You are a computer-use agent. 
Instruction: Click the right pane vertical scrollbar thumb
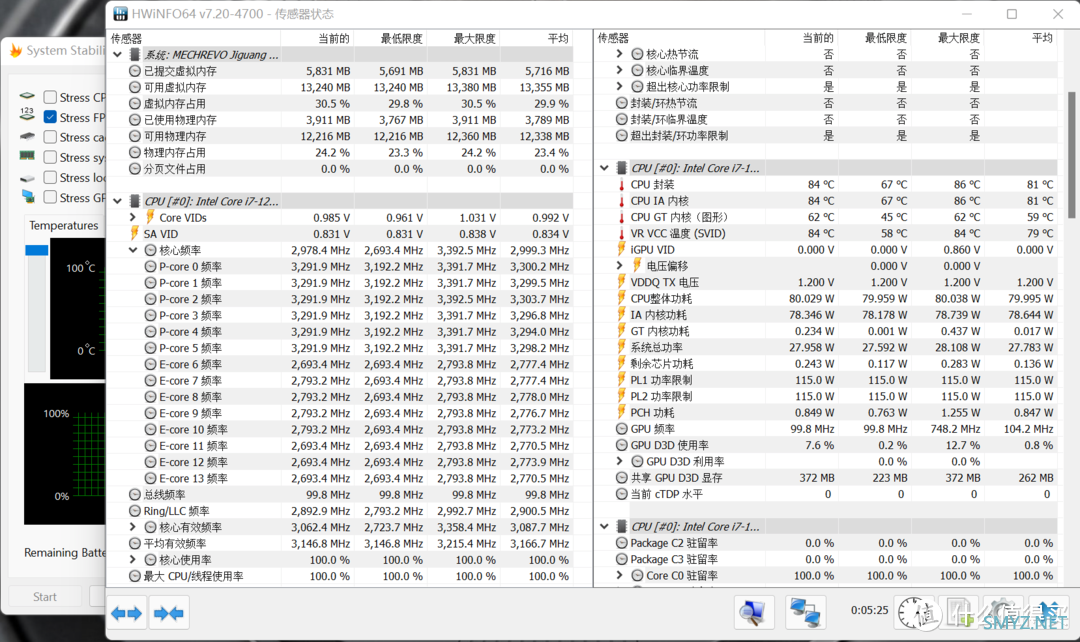(x=1072, y=155)
